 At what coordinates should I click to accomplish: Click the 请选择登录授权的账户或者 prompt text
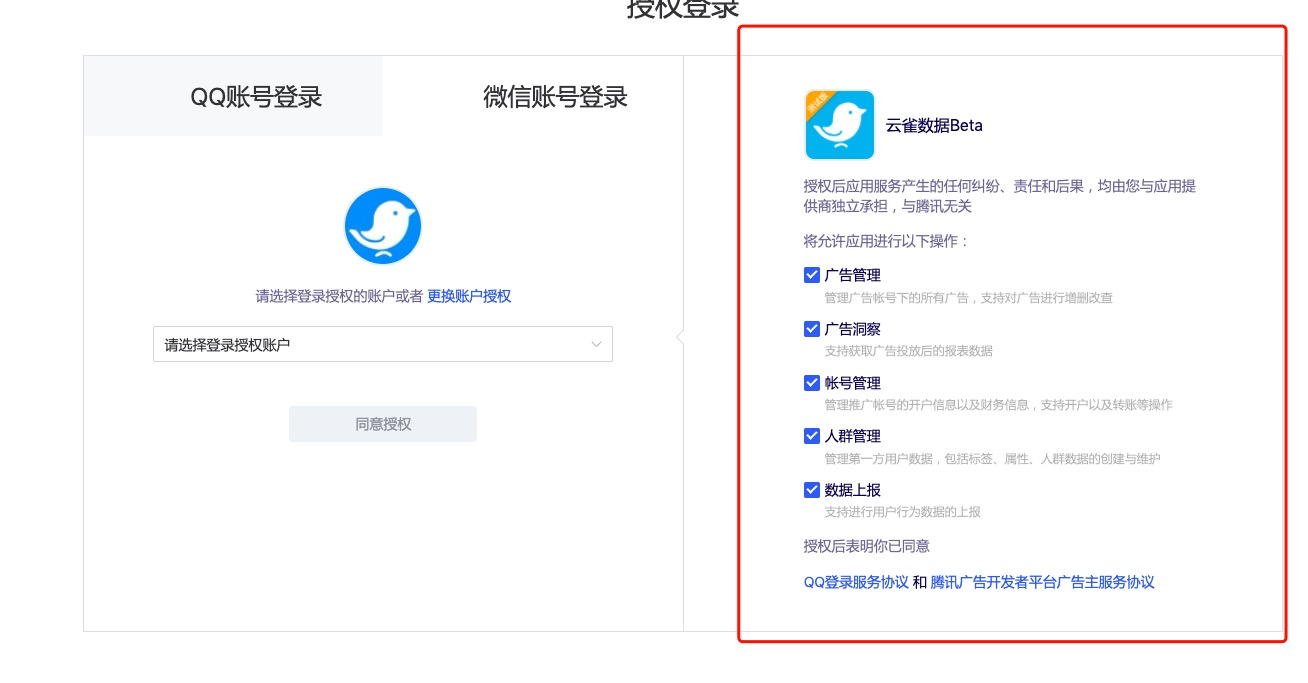[x=339, y=296]
